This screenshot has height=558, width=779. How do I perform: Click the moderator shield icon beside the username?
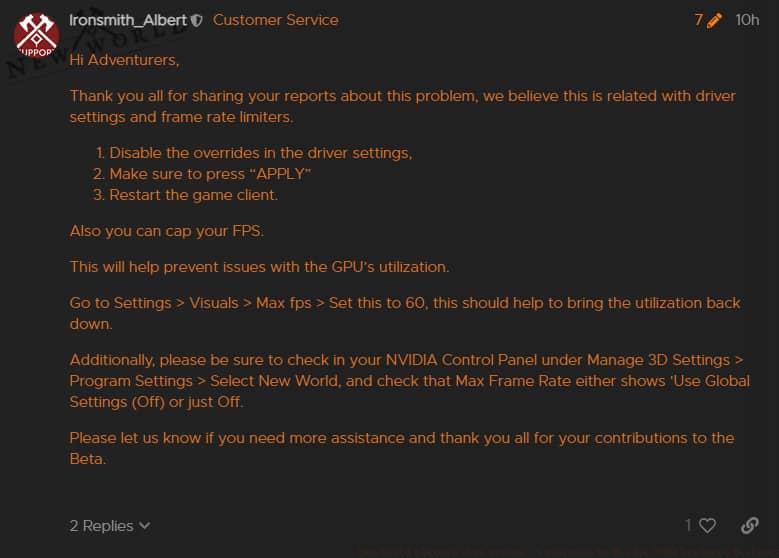click(x=197, y=20)
